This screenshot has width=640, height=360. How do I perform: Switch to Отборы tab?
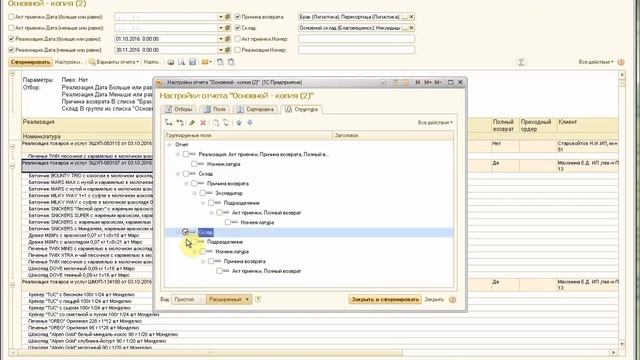tap(179, 109)
